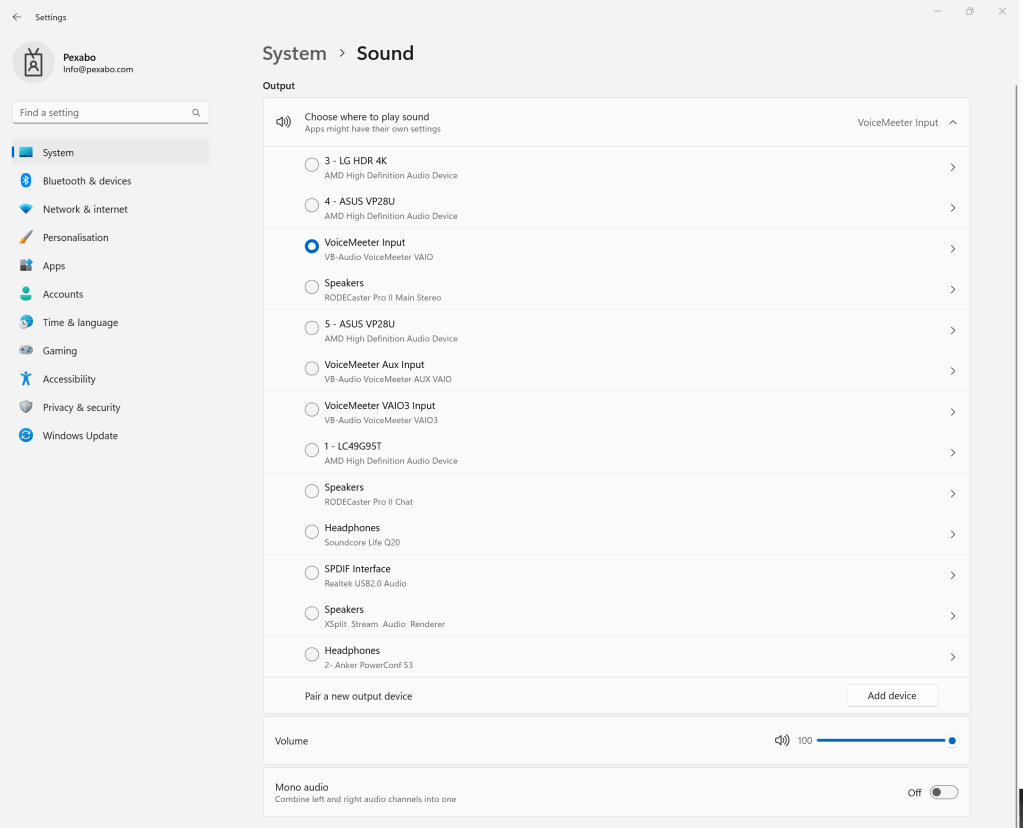Open properties chevron for 1 - LC49G95T
This screenshot has height=828, width=1023.
click(953, 453)
